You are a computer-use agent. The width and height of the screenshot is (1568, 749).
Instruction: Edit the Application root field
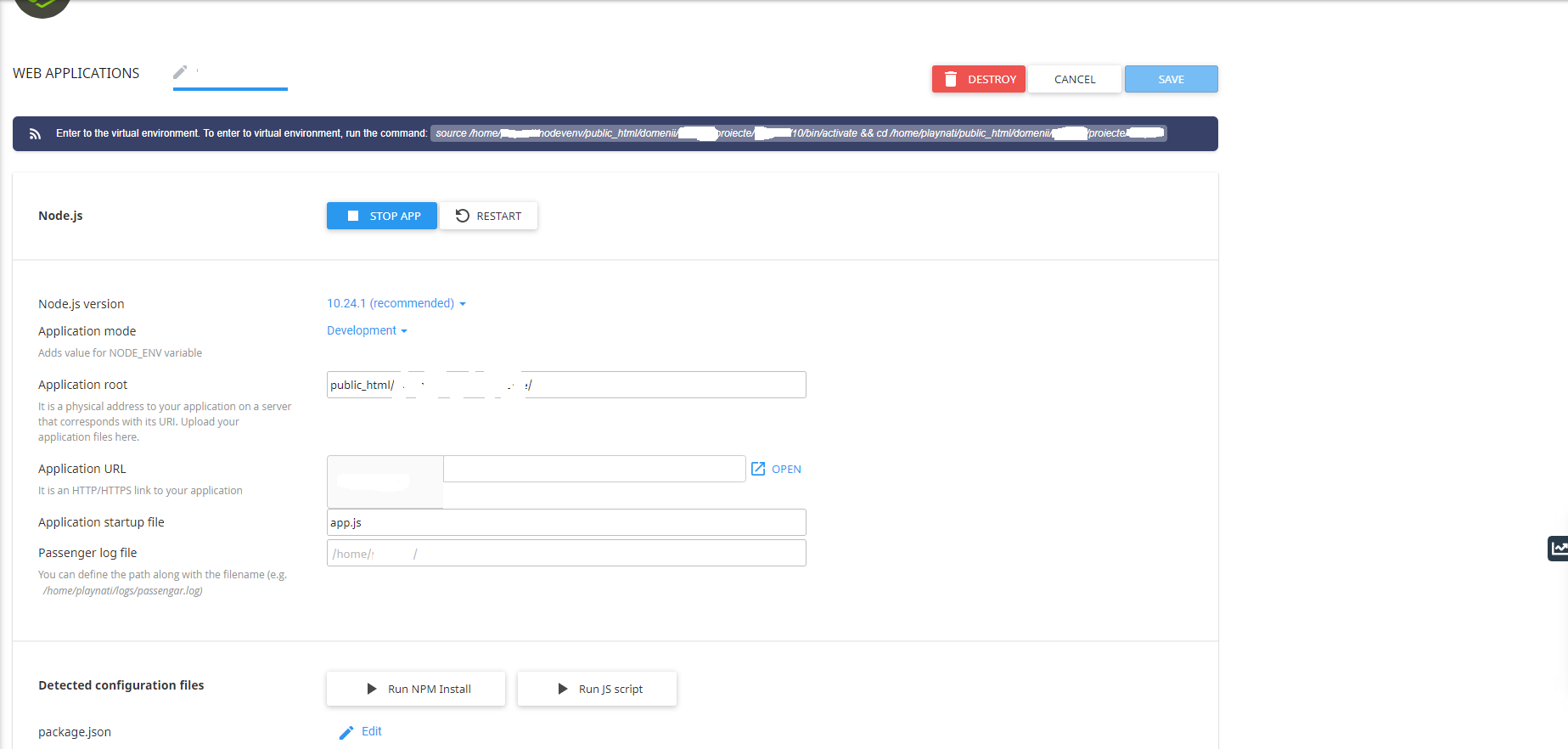click(x=566, y=385)
